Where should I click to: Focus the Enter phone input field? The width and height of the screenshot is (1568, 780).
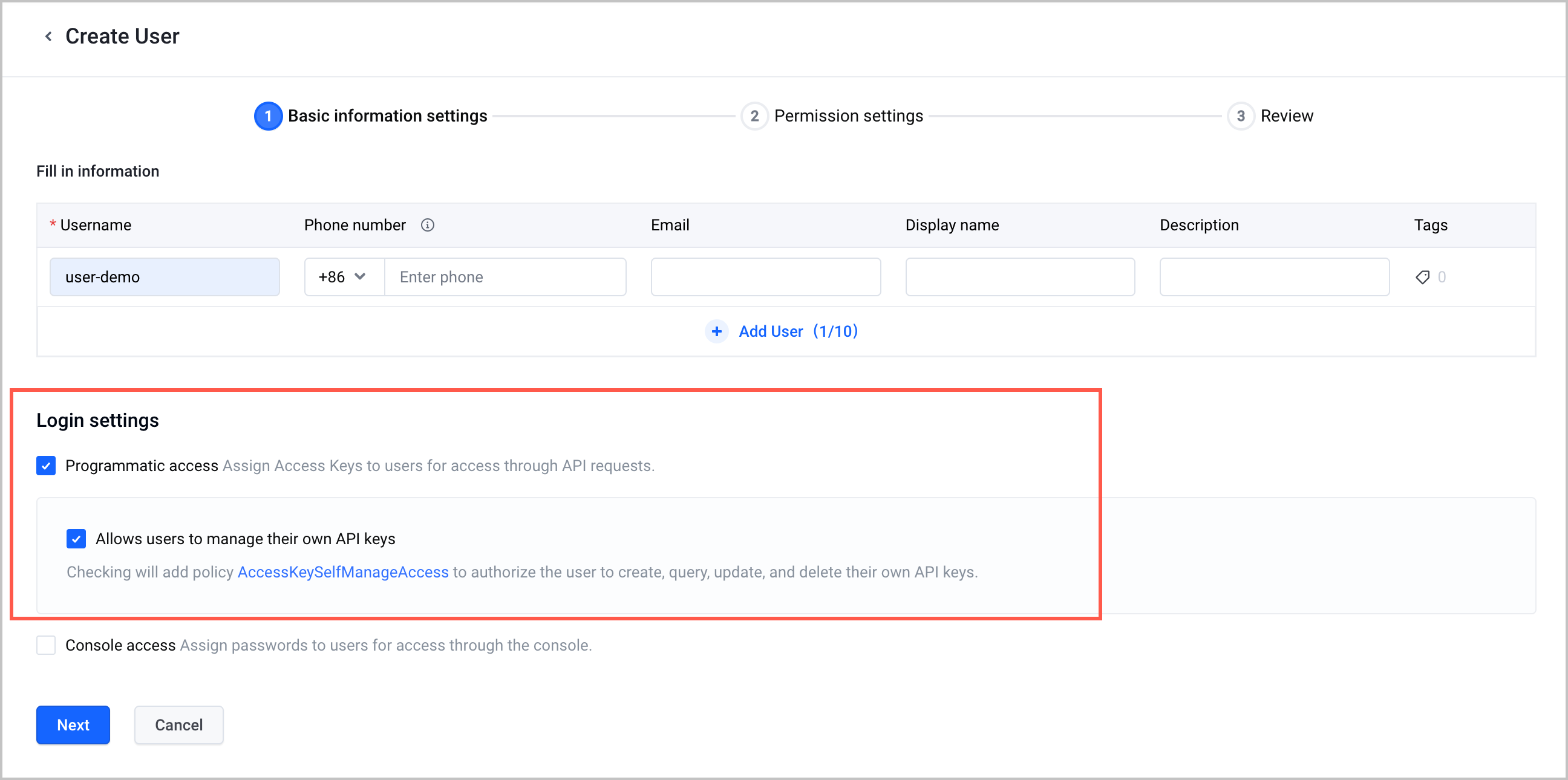point(505,278)
